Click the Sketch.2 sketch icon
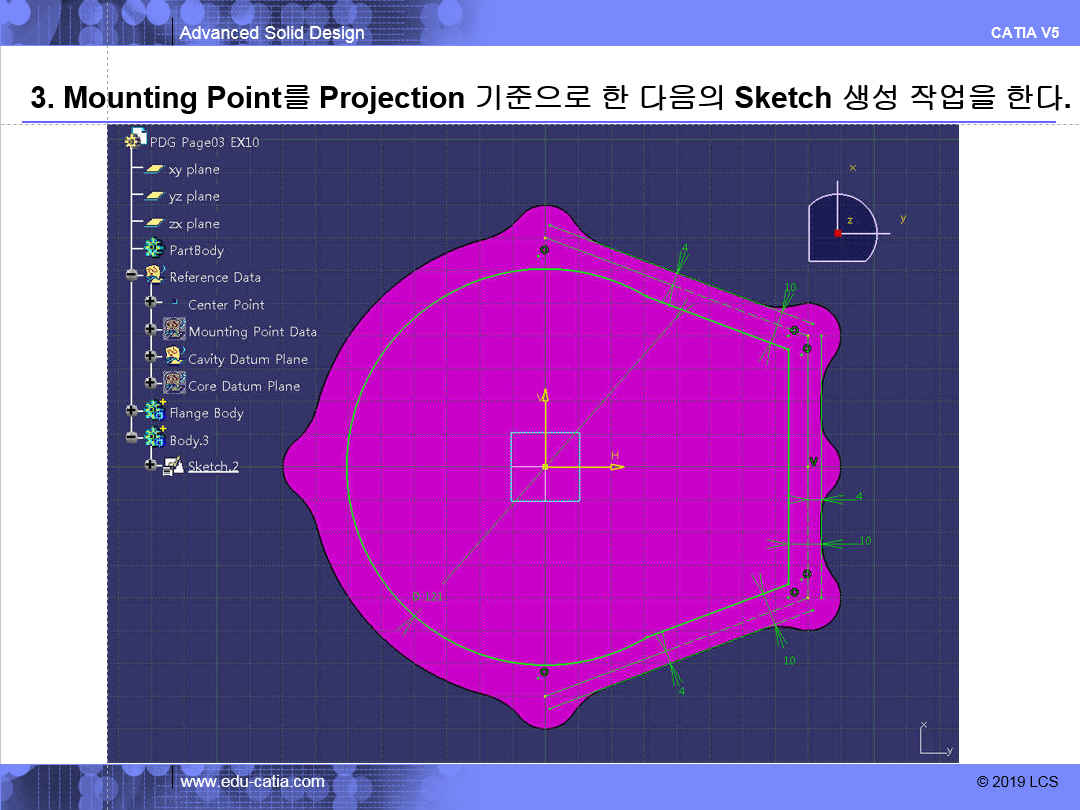Image resolution: width=1080 pixels, height=810 pixels. click(174, 466)
